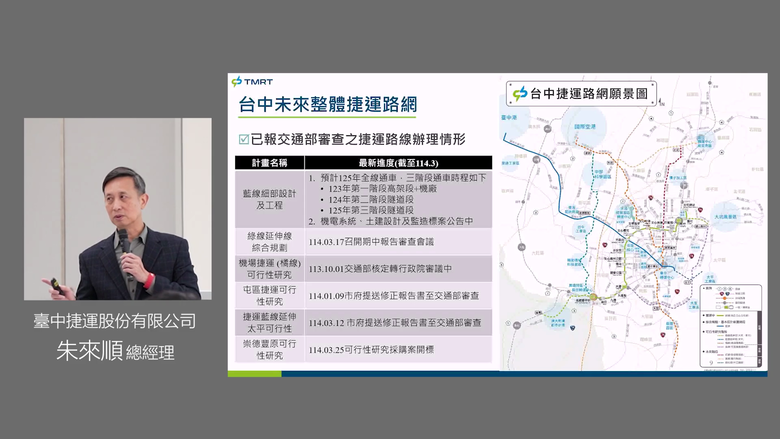Click the TMRT logo on slide
This screenshot has width=780, height=439.
coord(252,82)
